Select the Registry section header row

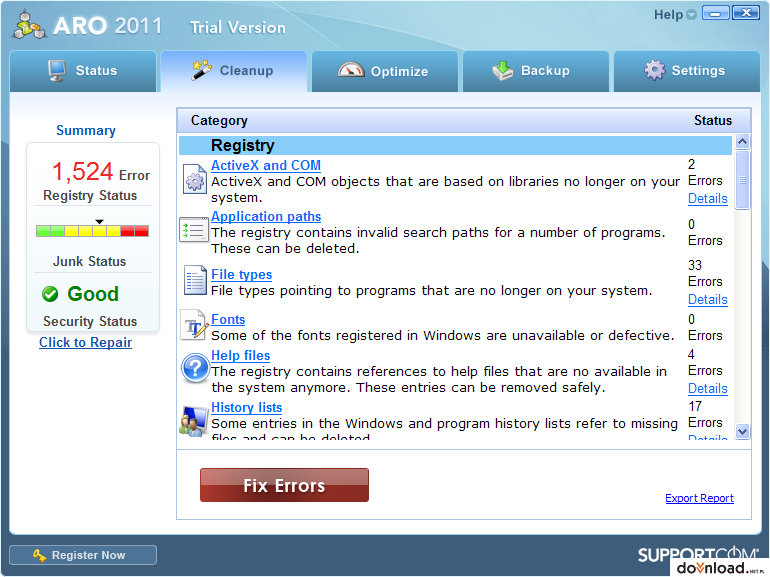455,145
